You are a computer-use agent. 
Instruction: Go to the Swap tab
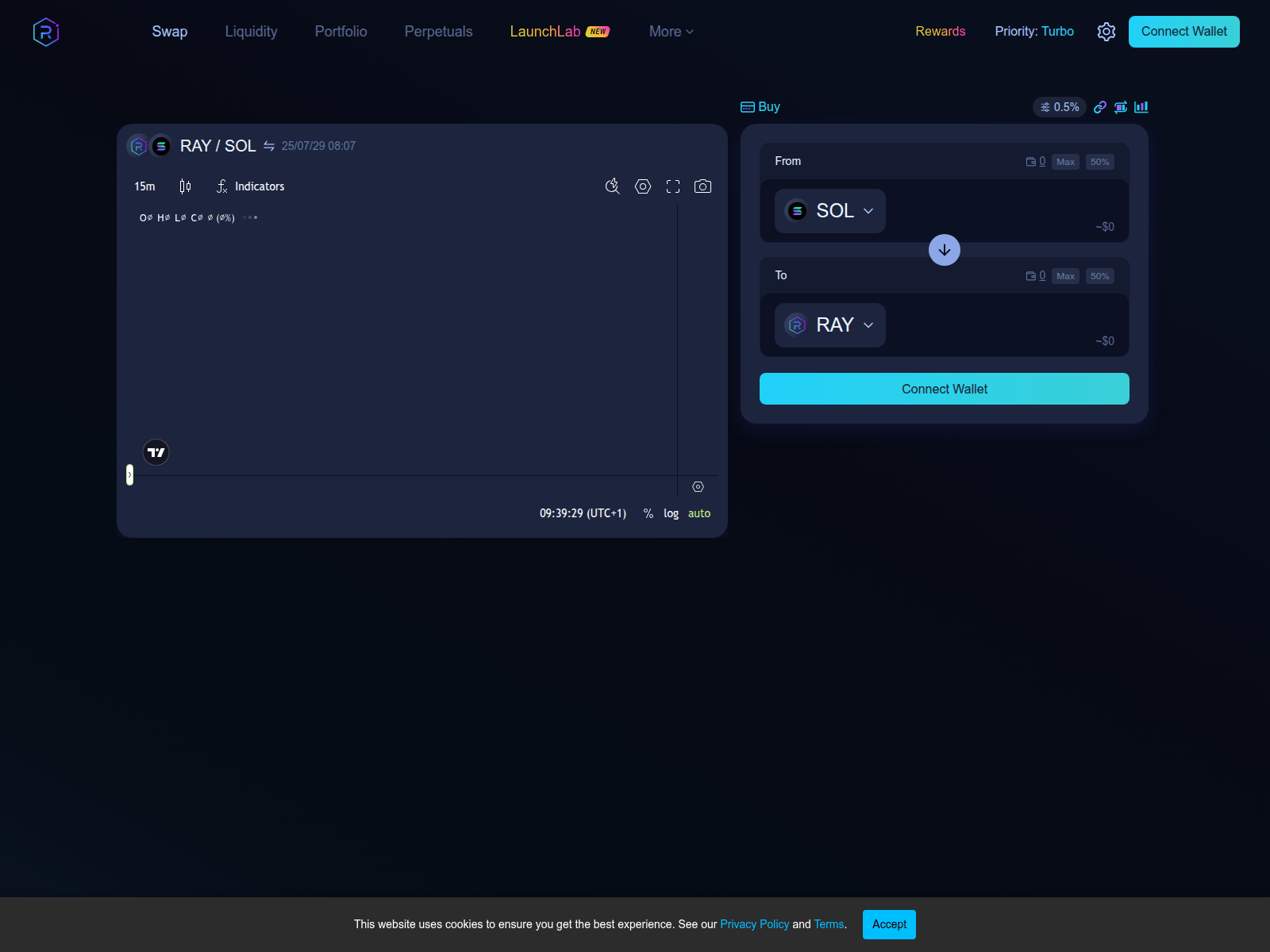170,32
